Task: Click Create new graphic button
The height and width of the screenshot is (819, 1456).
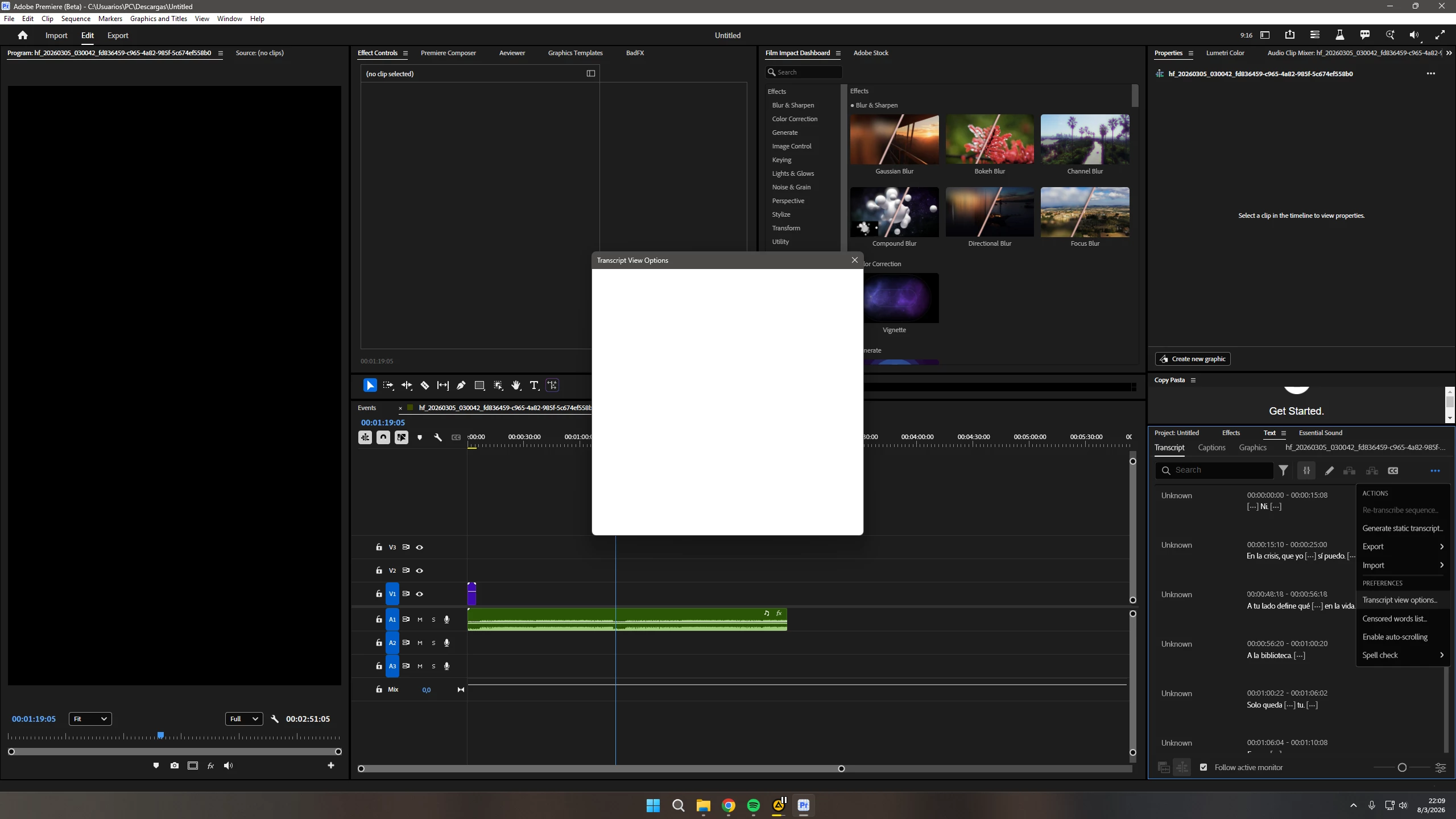Action: 1193,359
